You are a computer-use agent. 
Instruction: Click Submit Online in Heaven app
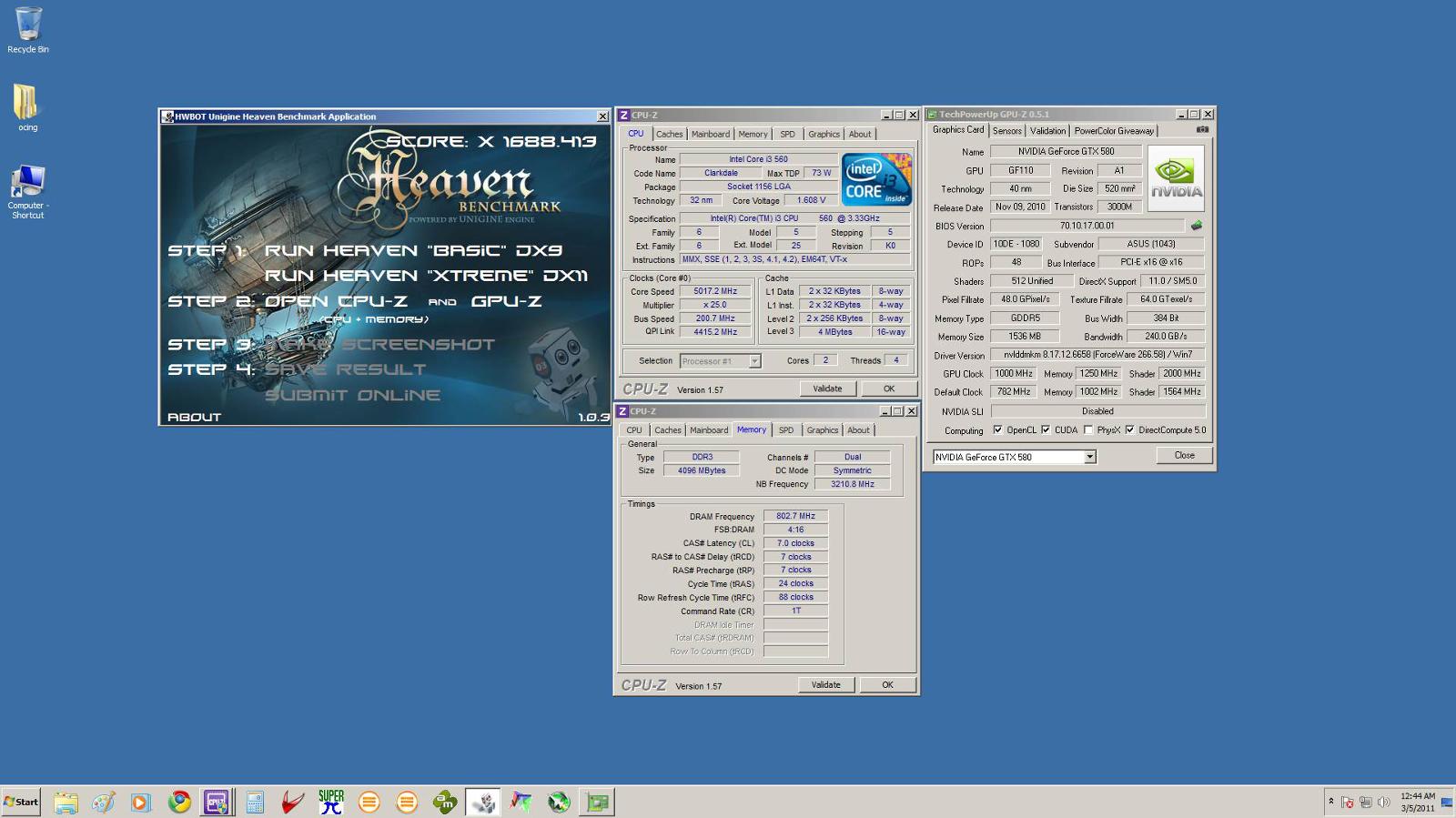[x=353, y=395]
